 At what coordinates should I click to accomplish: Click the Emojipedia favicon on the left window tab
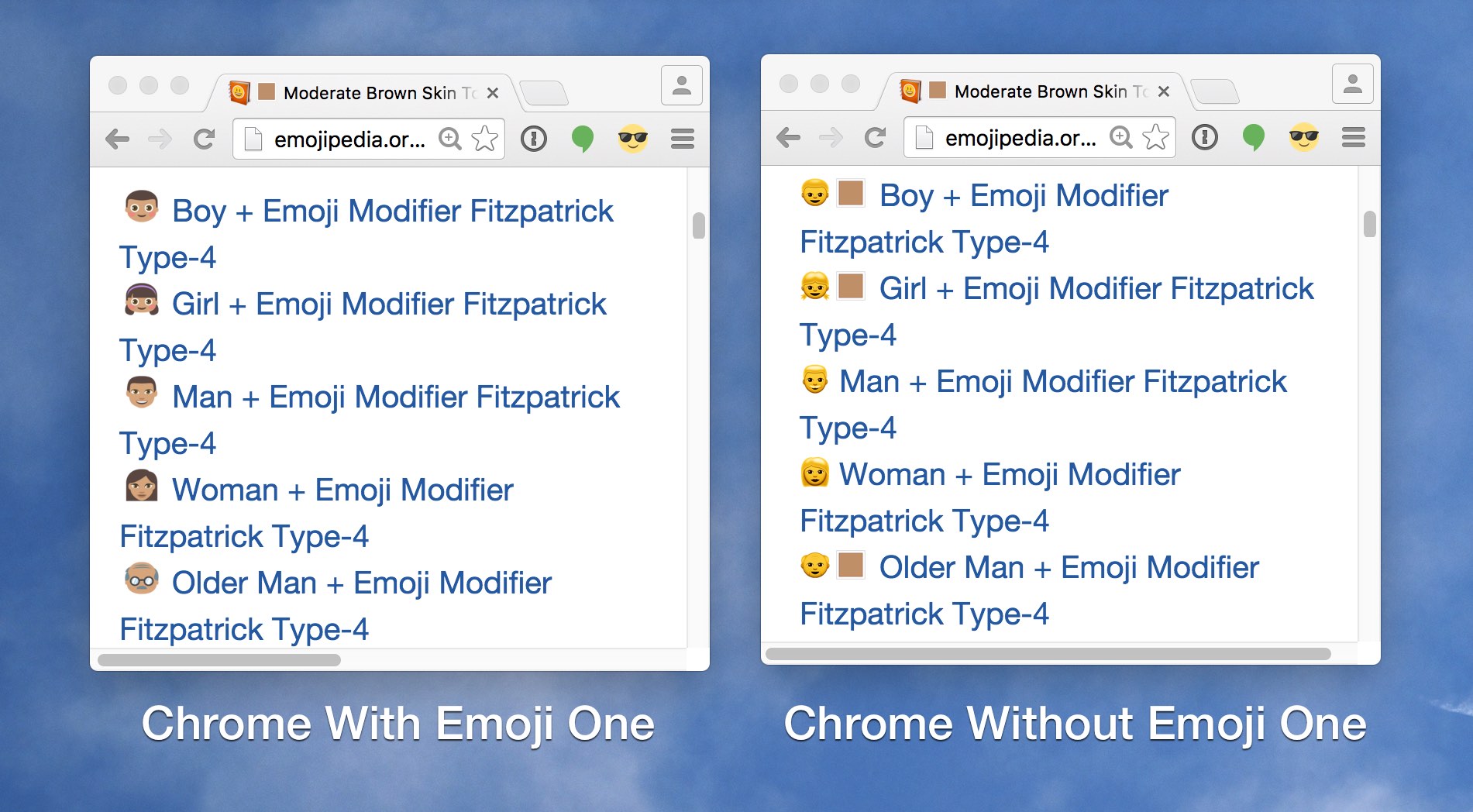click(x=239, y=92)
